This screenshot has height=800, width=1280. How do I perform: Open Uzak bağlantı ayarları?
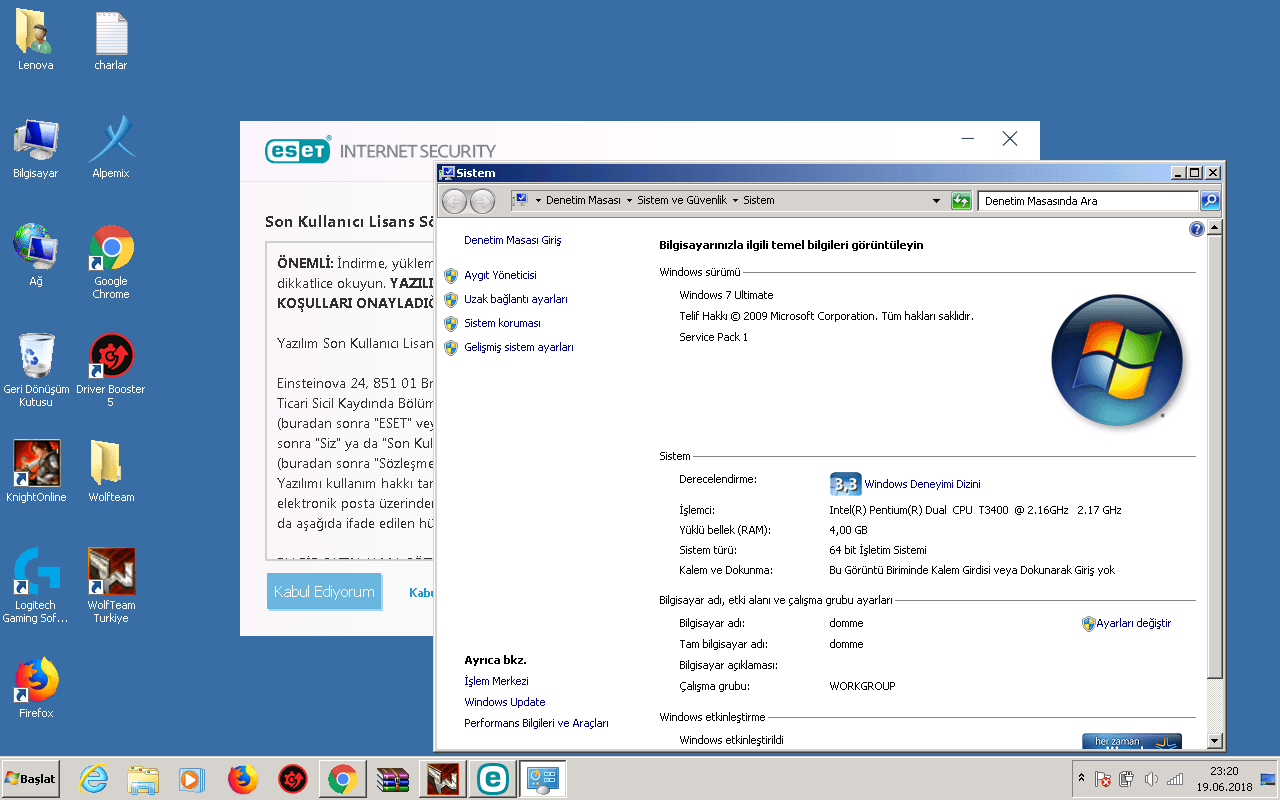[x=516, y=299]
